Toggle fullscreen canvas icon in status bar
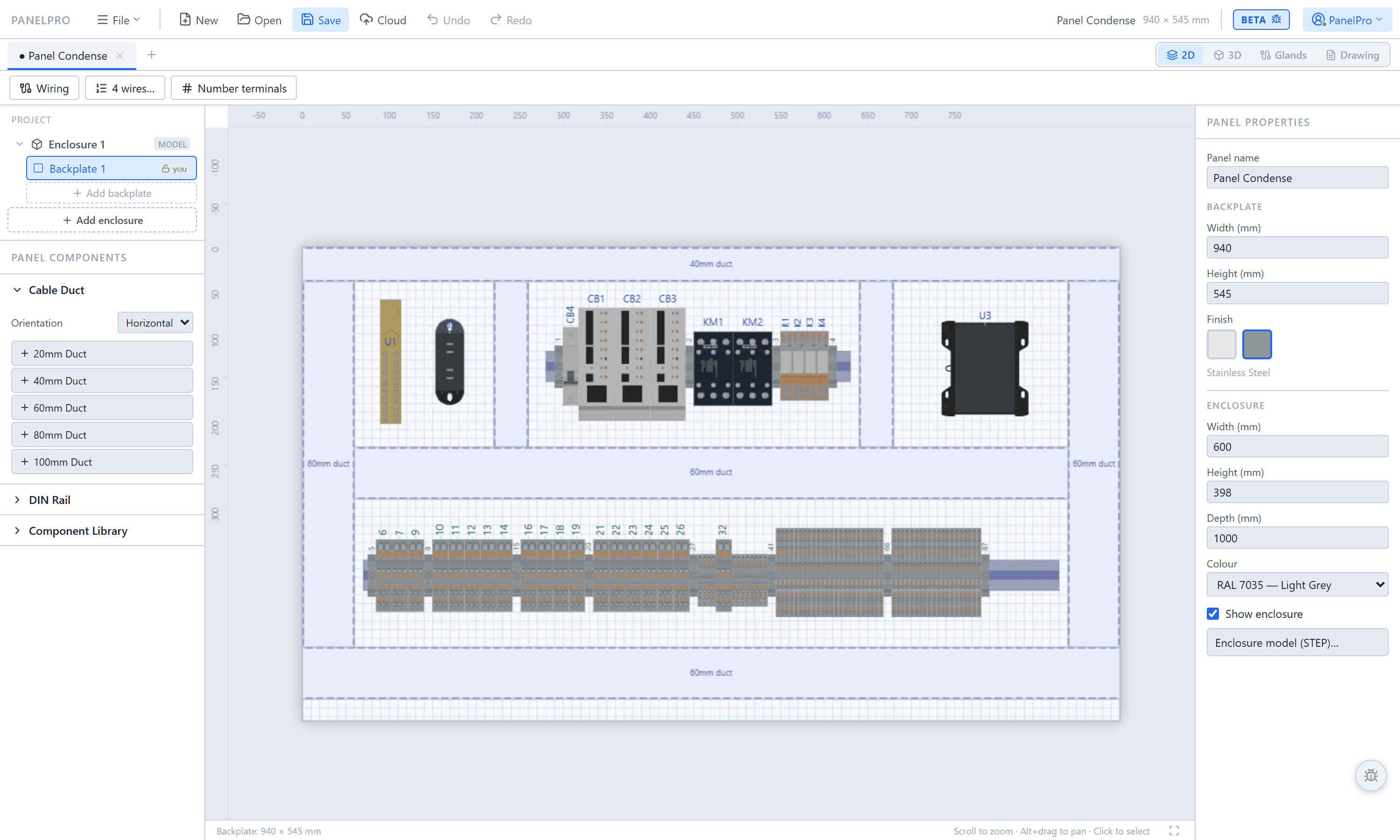The width and height of the screenshot is (1400, 840). pyautogui.click(x=1174, y=831)
